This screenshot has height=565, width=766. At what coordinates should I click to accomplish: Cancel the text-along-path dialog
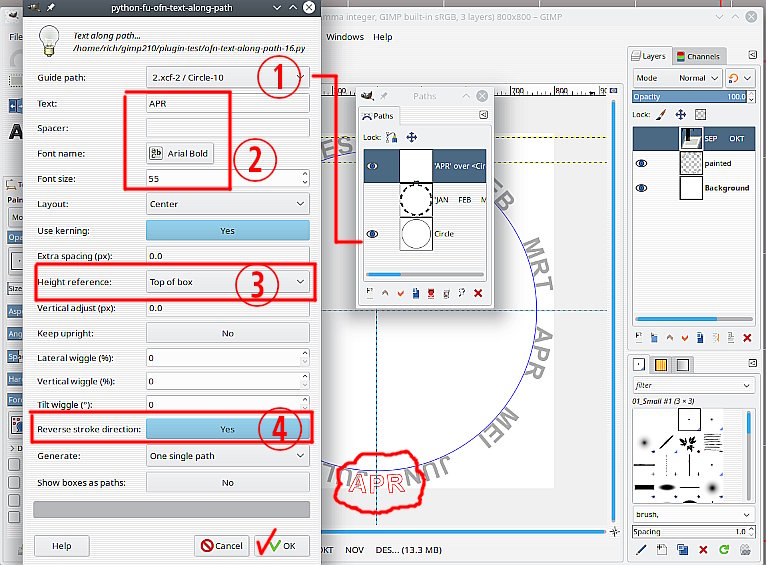click(222, 545)
